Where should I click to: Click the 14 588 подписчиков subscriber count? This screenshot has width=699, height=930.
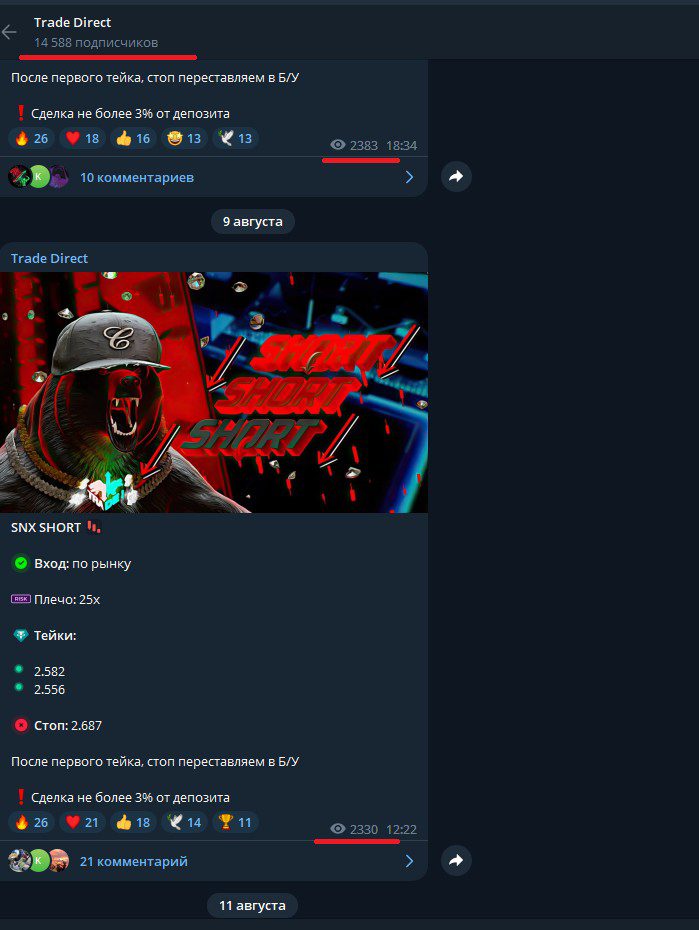pyautogui.click(x=96, y=43)
